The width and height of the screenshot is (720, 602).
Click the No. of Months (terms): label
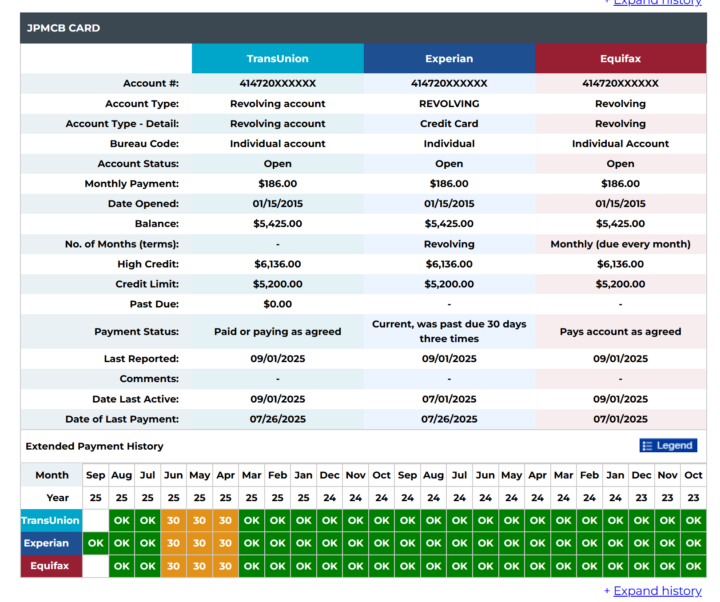[x=122, y=244]
